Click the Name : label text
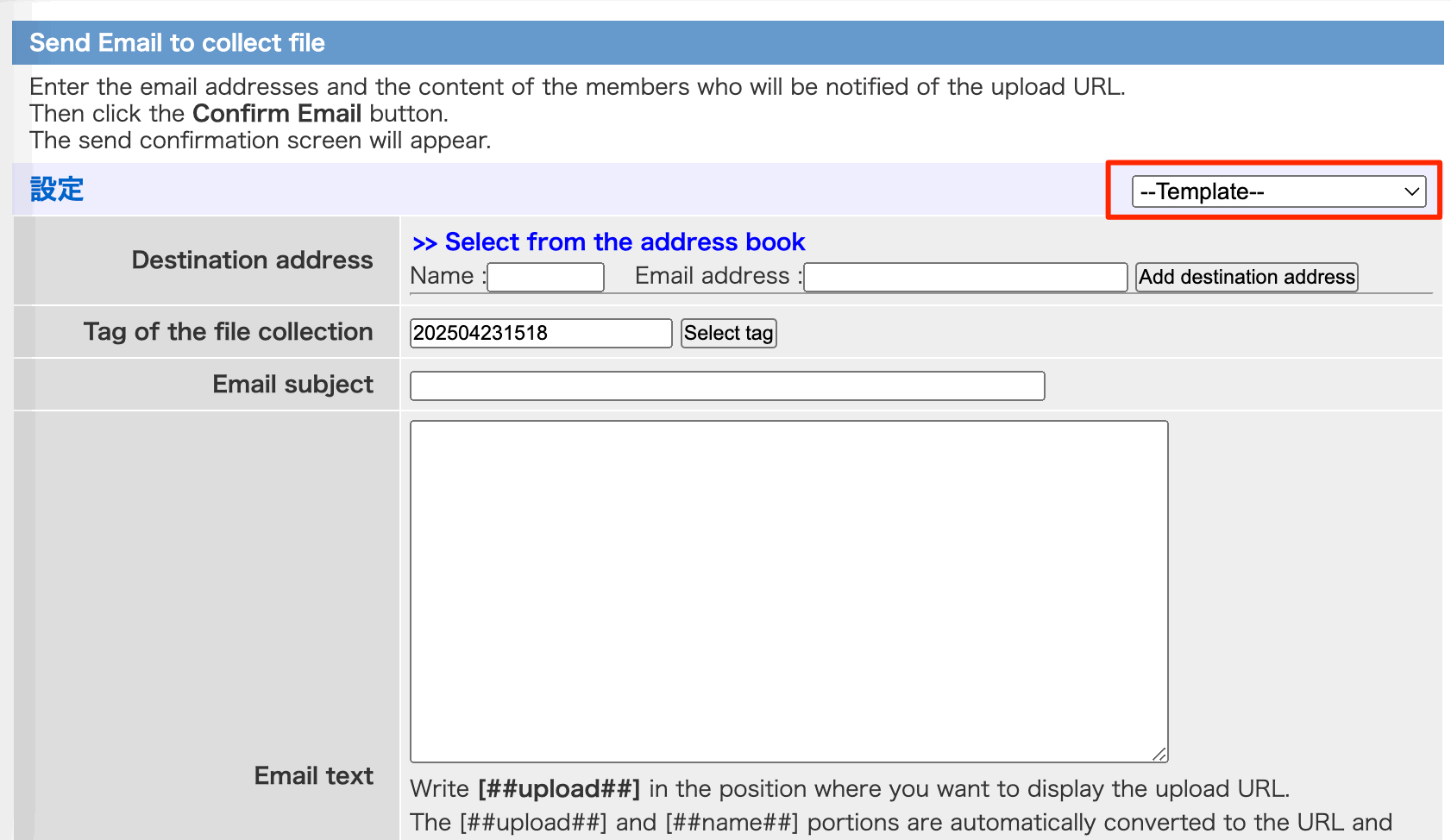The image size is (1451, 840). 448,276
